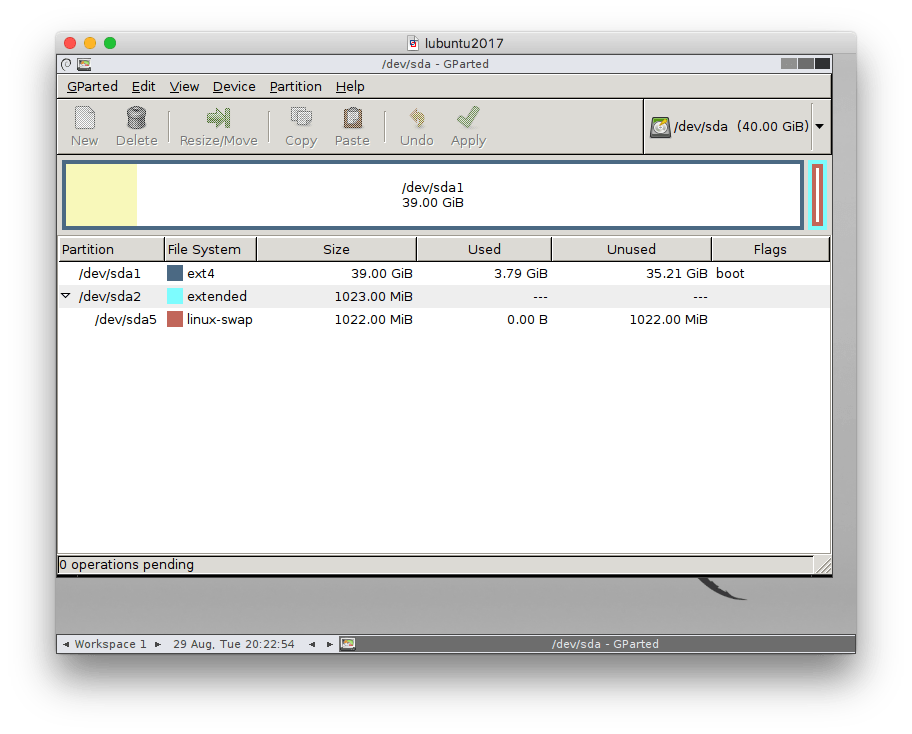The height and width of the screenshot is (734, 912).
Task: Click the 0.00 B used cell
Action: pos(527,319)
